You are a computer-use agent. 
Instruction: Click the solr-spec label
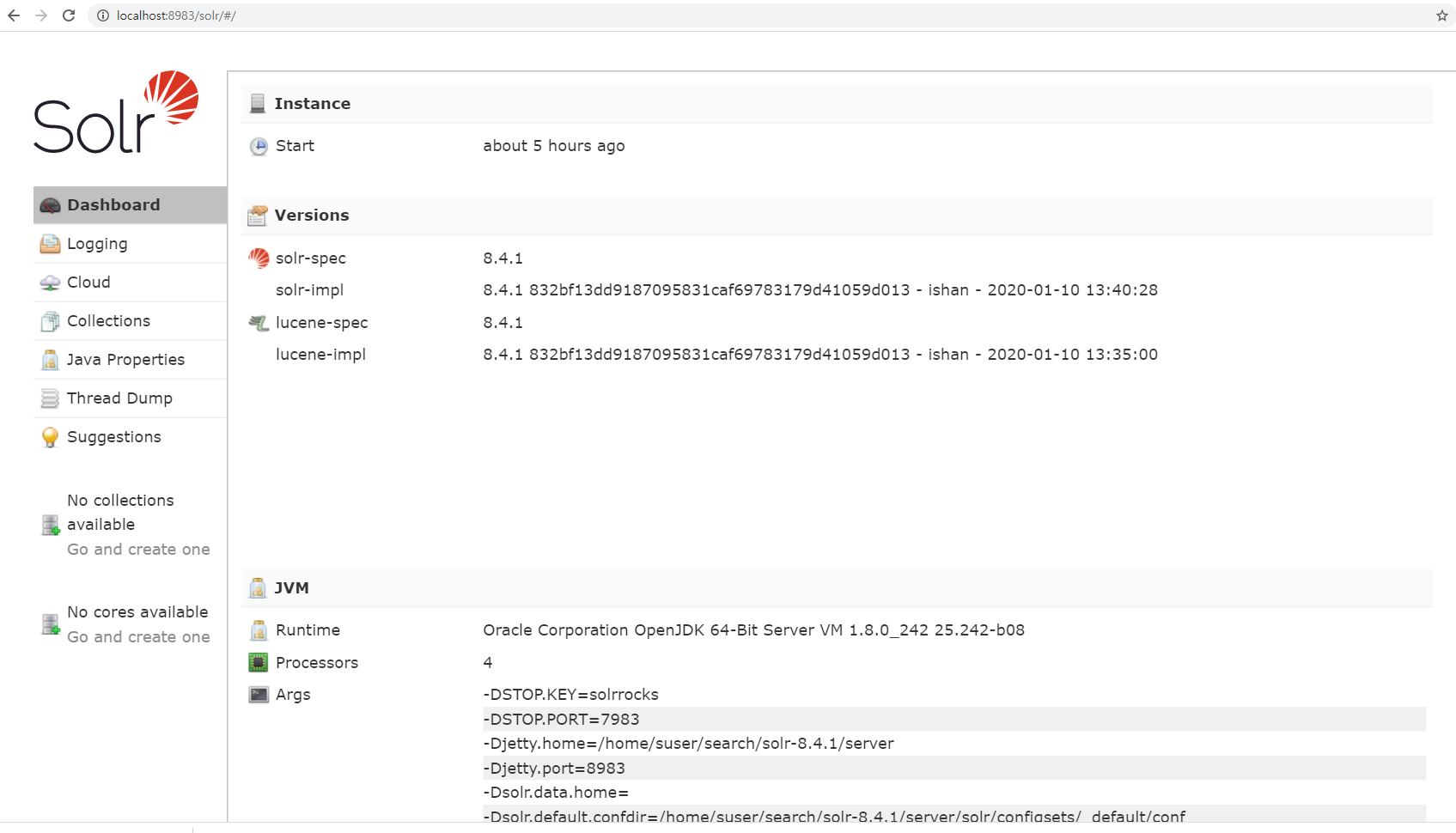click(311, 258)
